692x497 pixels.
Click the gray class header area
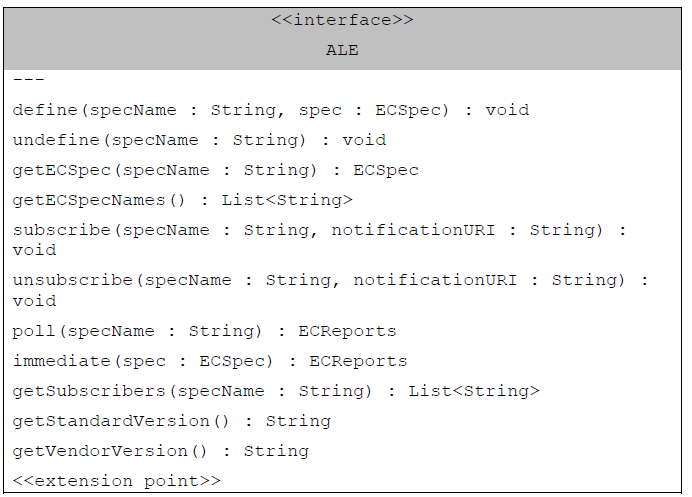342,39
